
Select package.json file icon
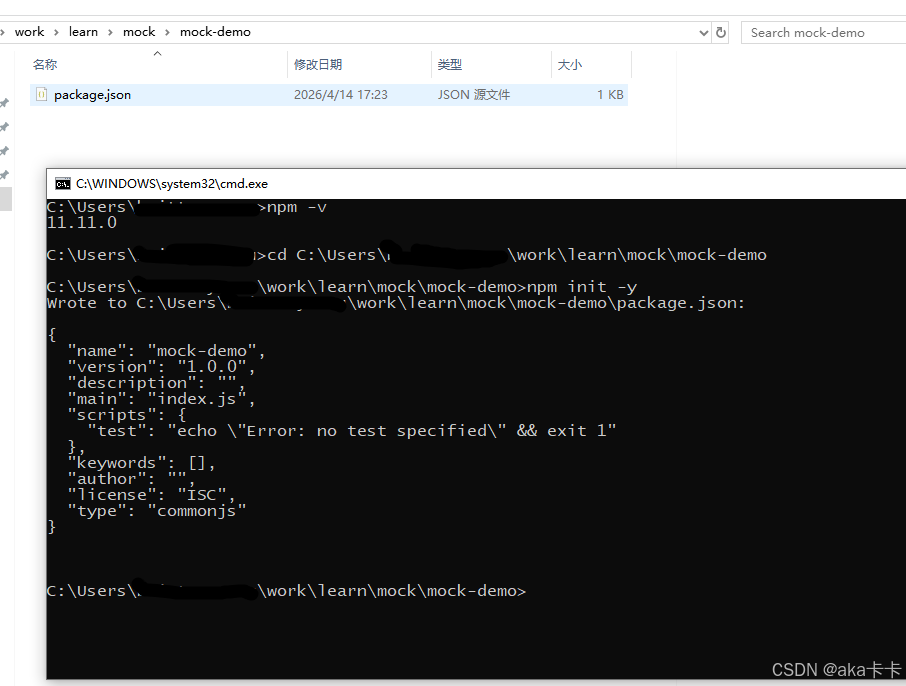coord(41,94)
